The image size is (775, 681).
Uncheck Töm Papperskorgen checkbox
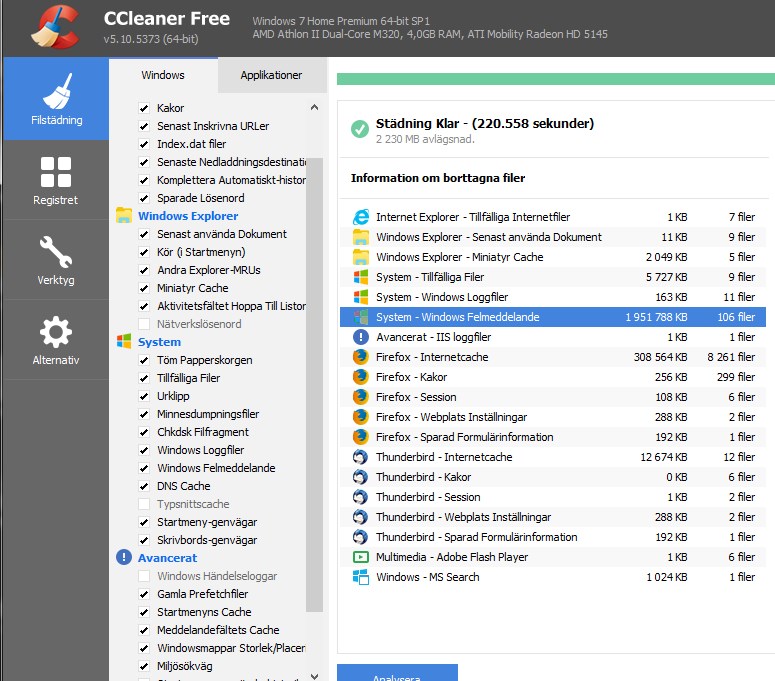[x=144, y=360]
